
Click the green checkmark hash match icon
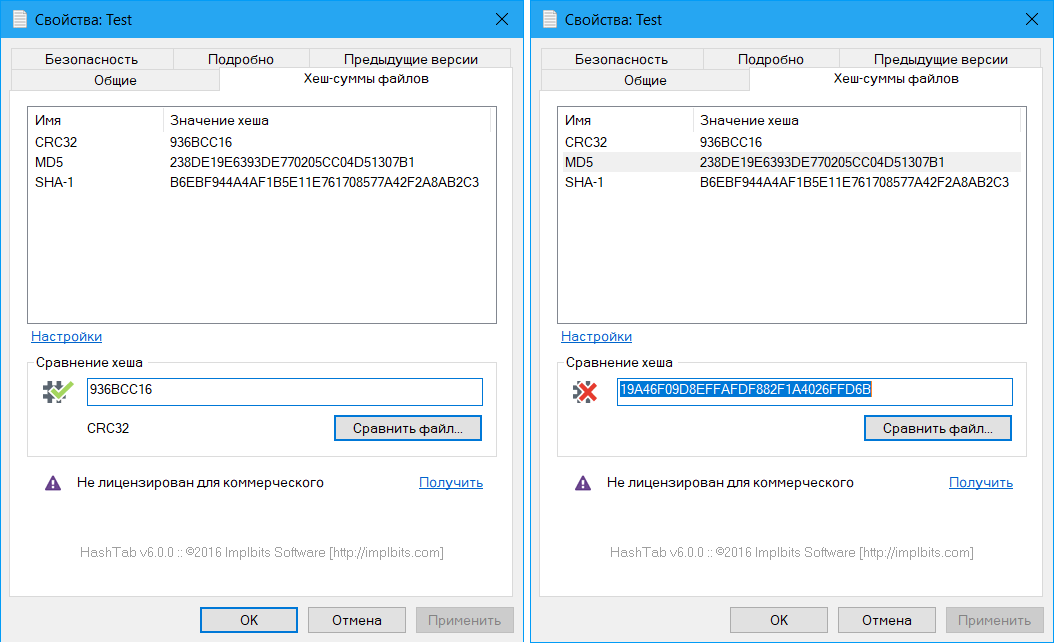(57, 392)
